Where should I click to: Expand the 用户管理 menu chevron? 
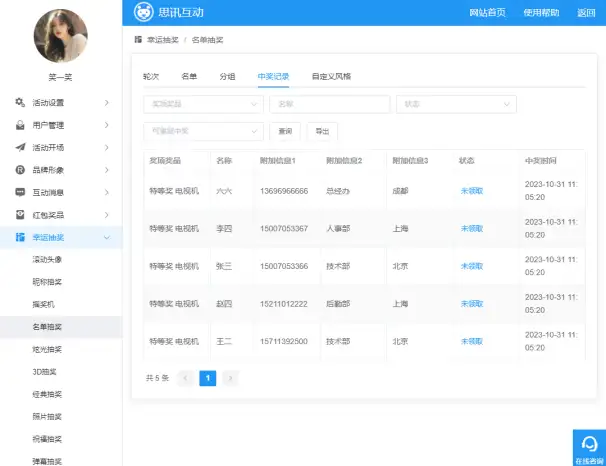click(x=107, y=125)
